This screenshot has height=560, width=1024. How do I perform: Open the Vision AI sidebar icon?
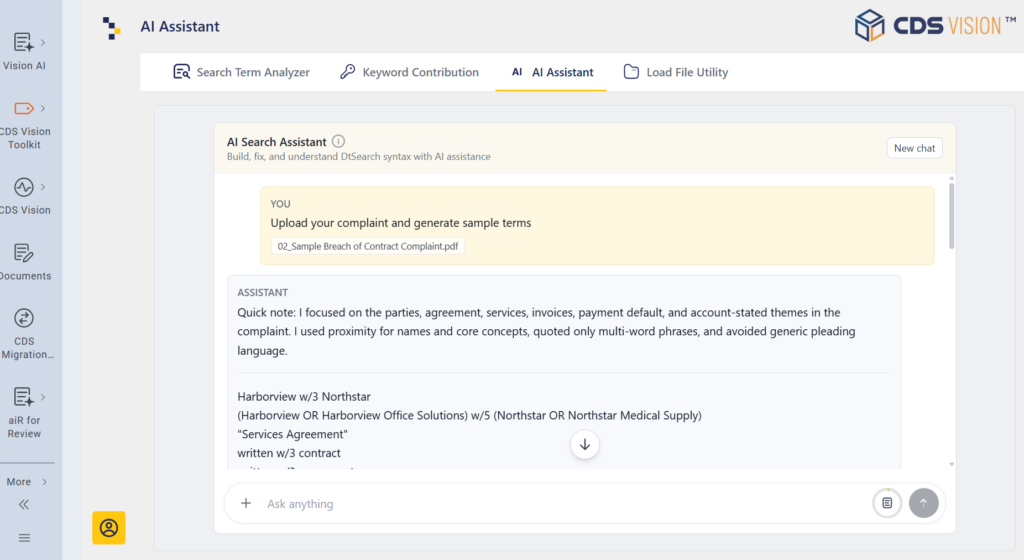click(24, 42)
